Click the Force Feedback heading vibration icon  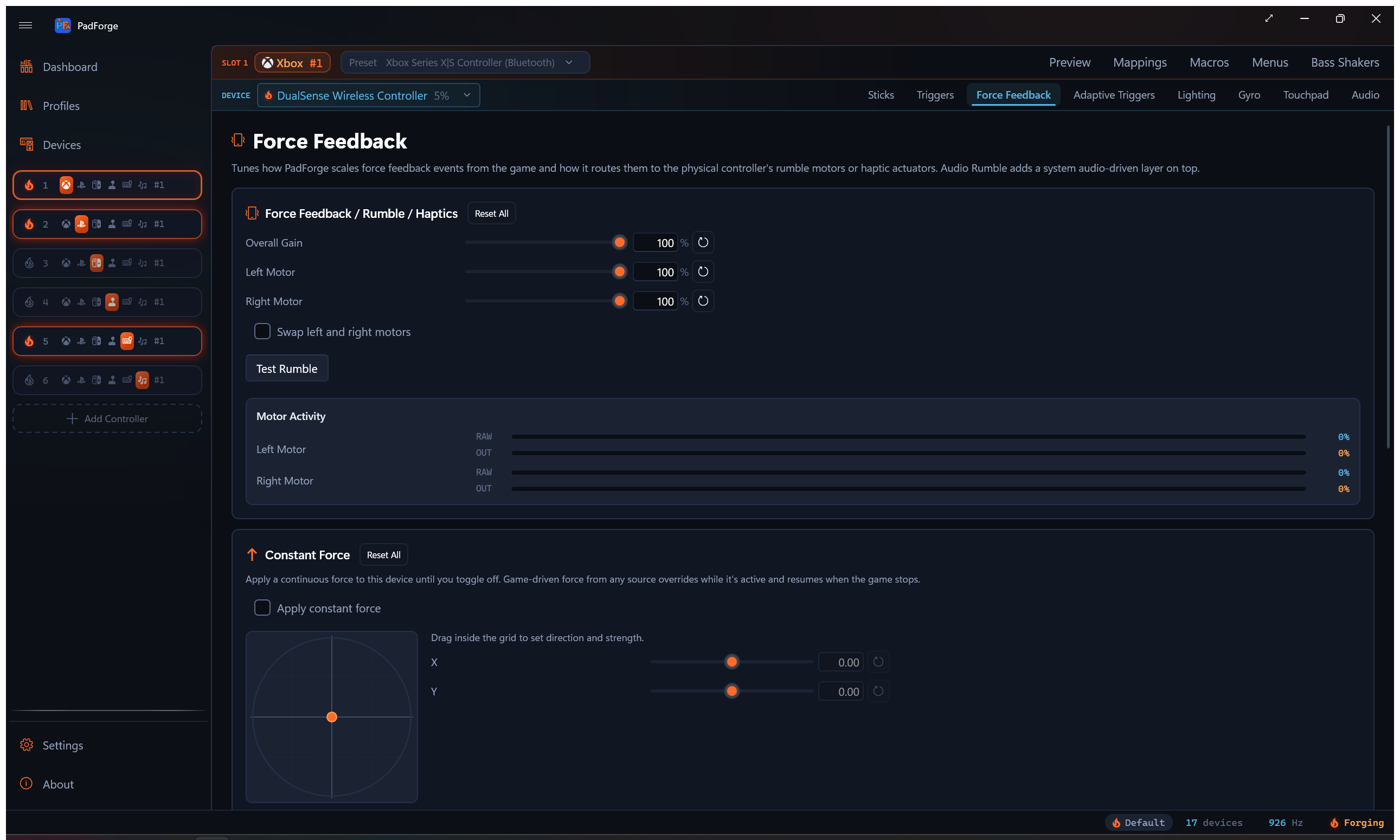[238, 140]
